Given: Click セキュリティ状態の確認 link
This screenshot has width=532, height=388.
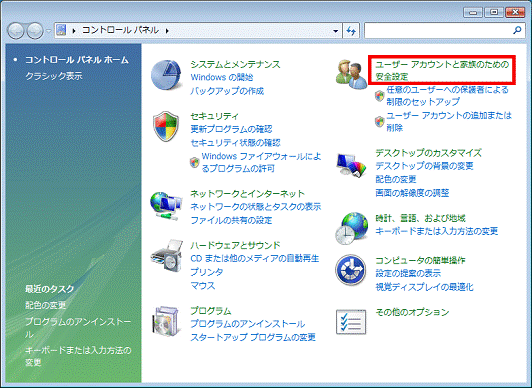Looking at the screenshot, I should point(235,142).
